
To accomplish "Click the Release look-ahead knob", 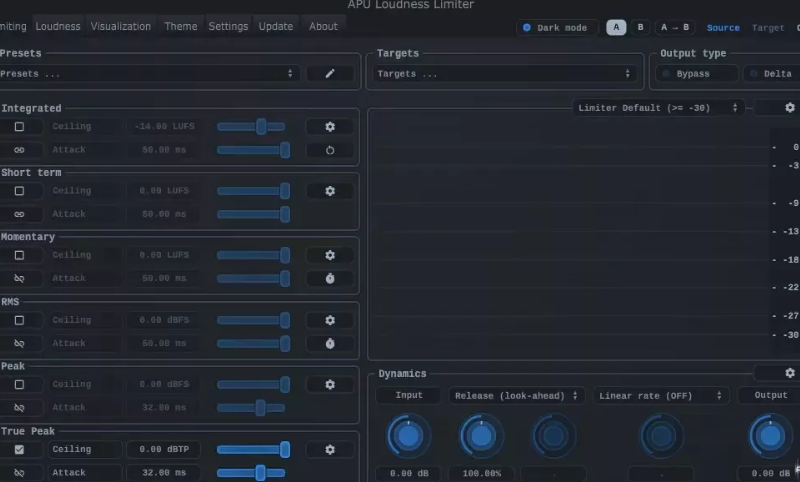I will click(481, 436).
